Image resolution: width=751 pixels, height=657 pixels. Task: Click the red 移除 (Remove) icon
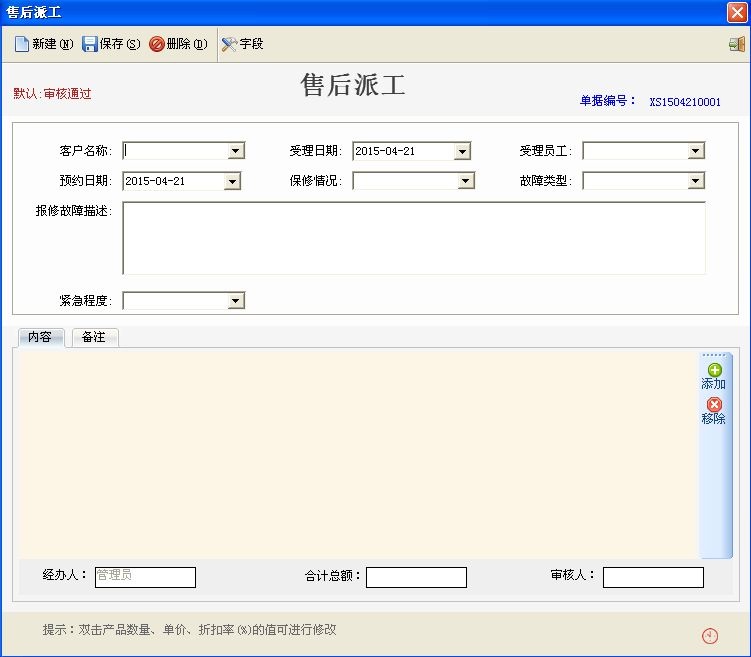[714, 404]
